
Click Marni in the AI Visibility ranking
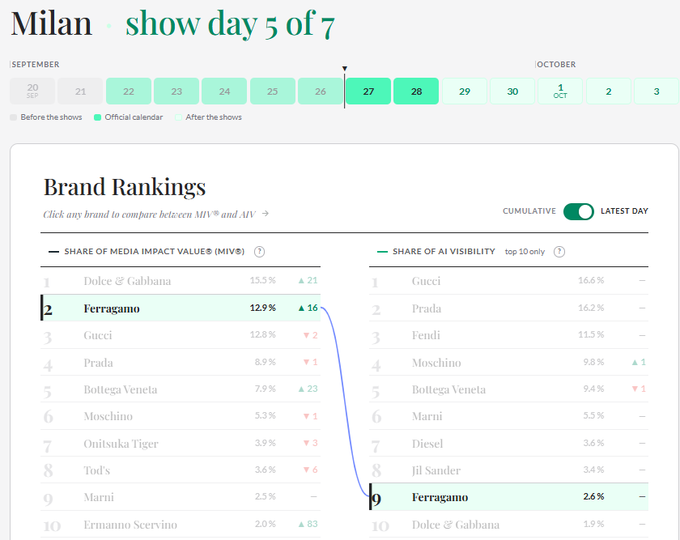(509, 416)
